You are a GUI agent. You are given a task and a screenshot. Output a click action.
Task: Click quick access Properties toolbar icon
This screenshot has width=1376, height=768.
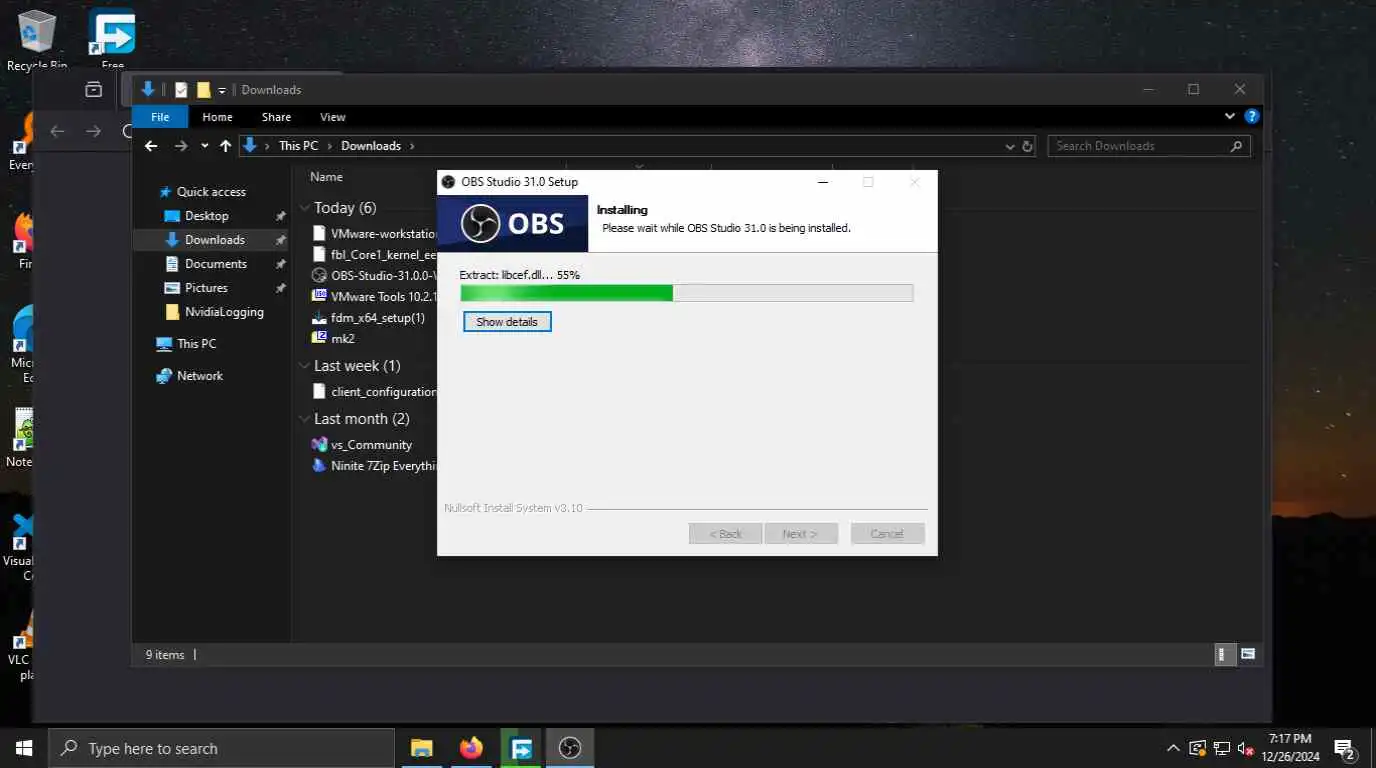(181, 90)
